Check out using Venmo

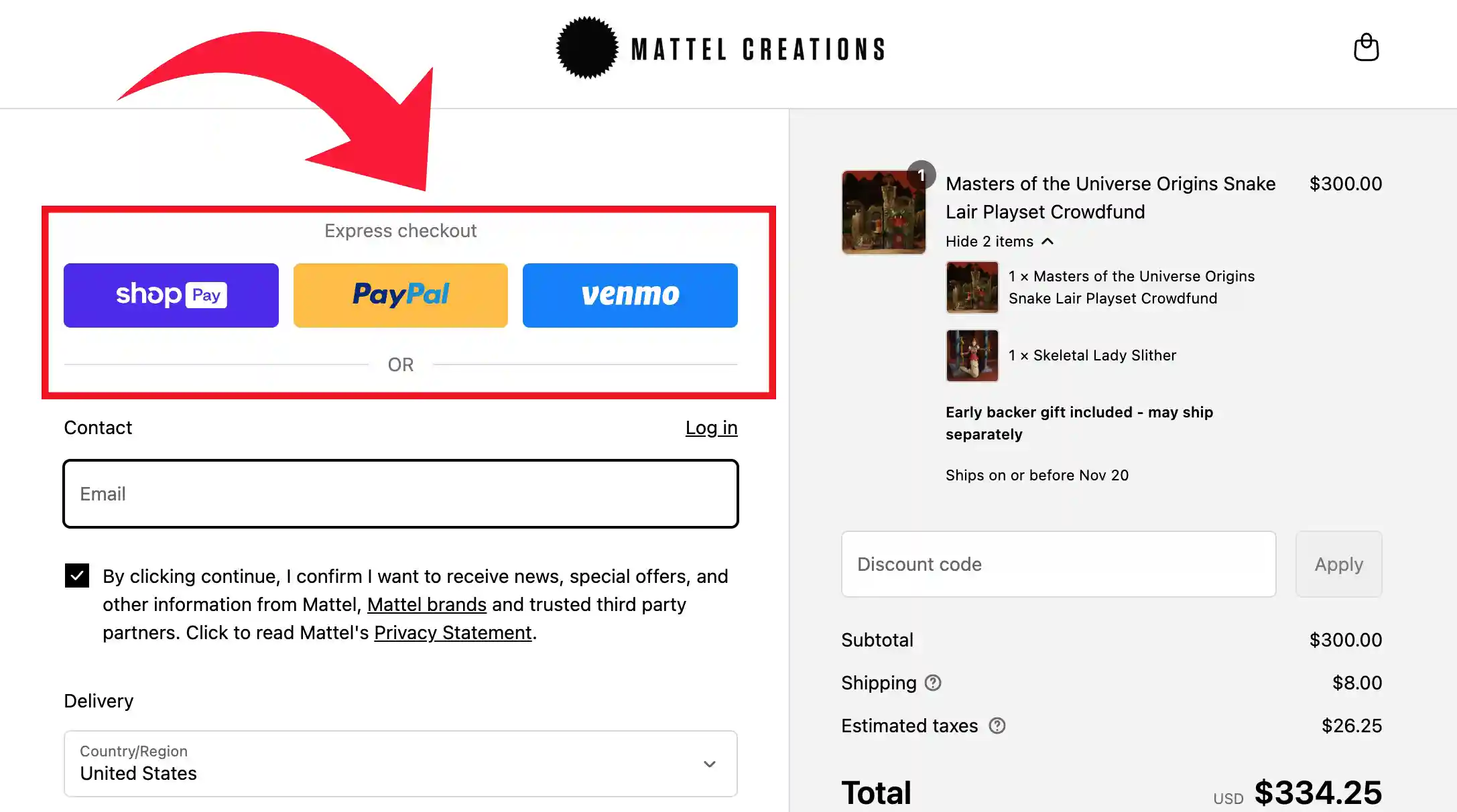(630, 295)
